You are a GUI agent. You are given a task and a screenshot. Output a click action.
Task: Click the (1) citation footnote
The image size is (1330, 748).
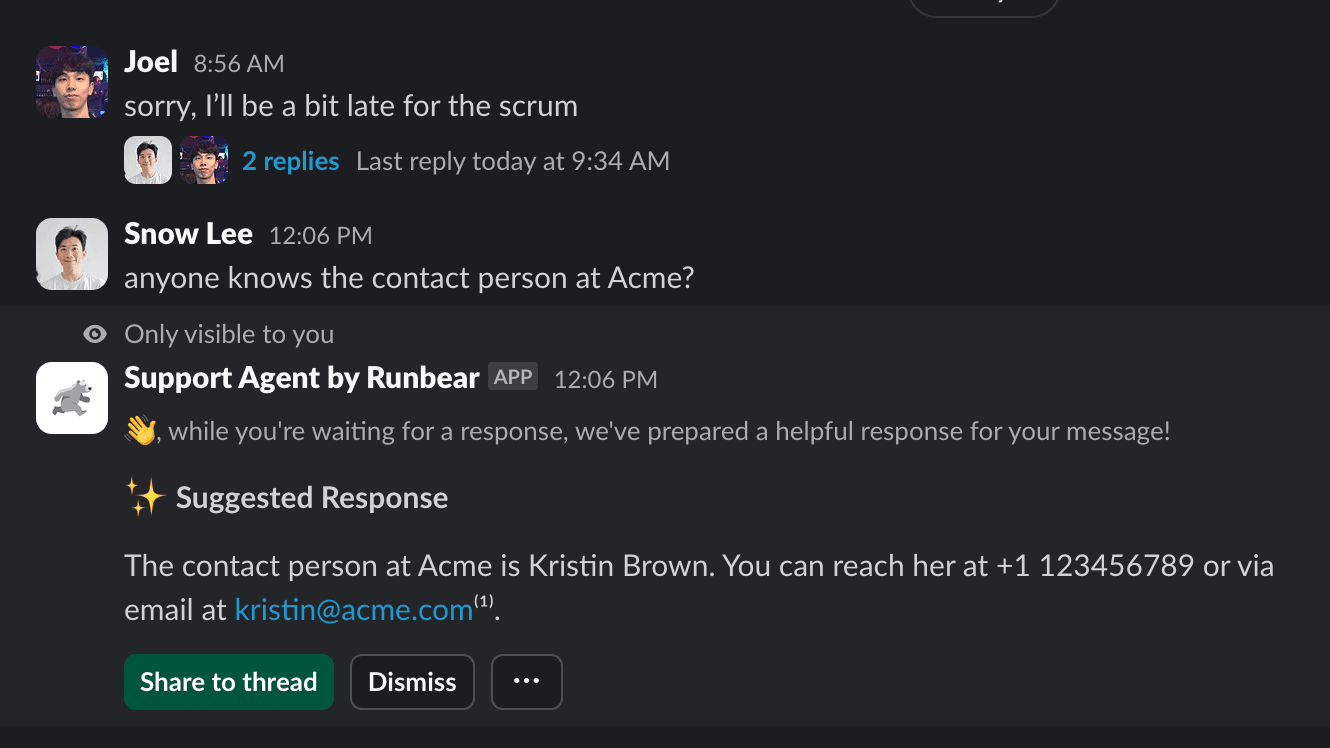pos(484,602)
